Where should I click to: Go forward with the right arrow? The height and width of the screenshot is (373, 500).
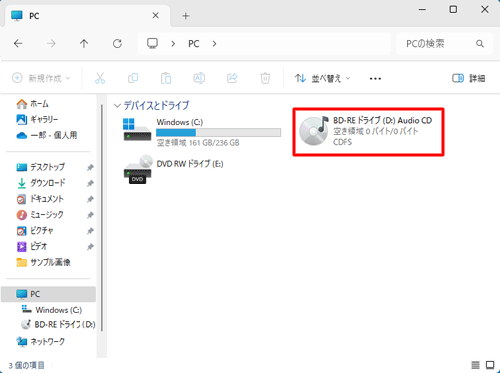coord(51,43)
